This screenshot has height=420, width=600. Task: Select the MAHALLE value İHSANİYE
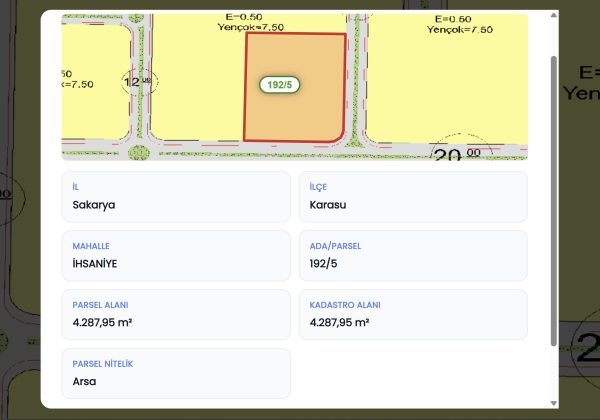coord(95,264)
